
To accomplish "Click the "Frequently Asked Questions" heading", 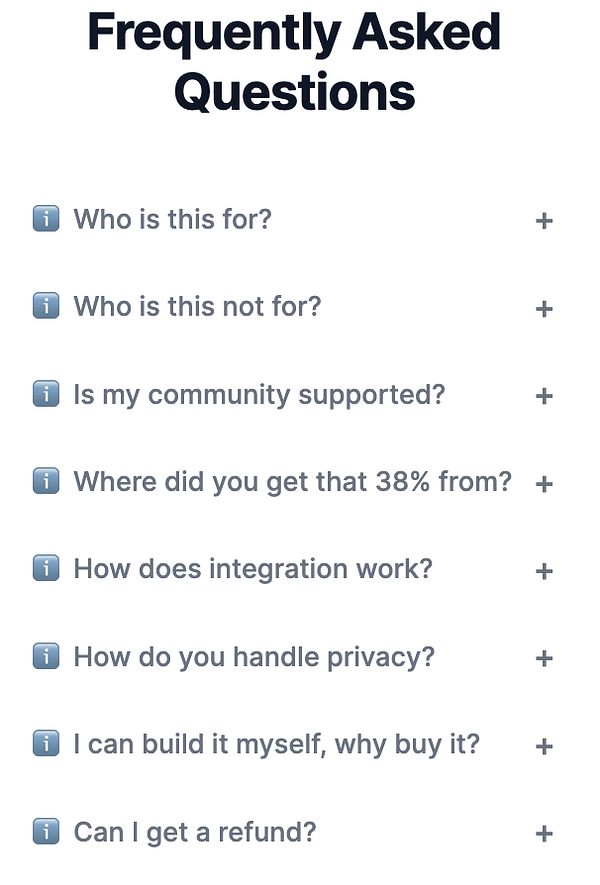I will (x=294, y=62).
